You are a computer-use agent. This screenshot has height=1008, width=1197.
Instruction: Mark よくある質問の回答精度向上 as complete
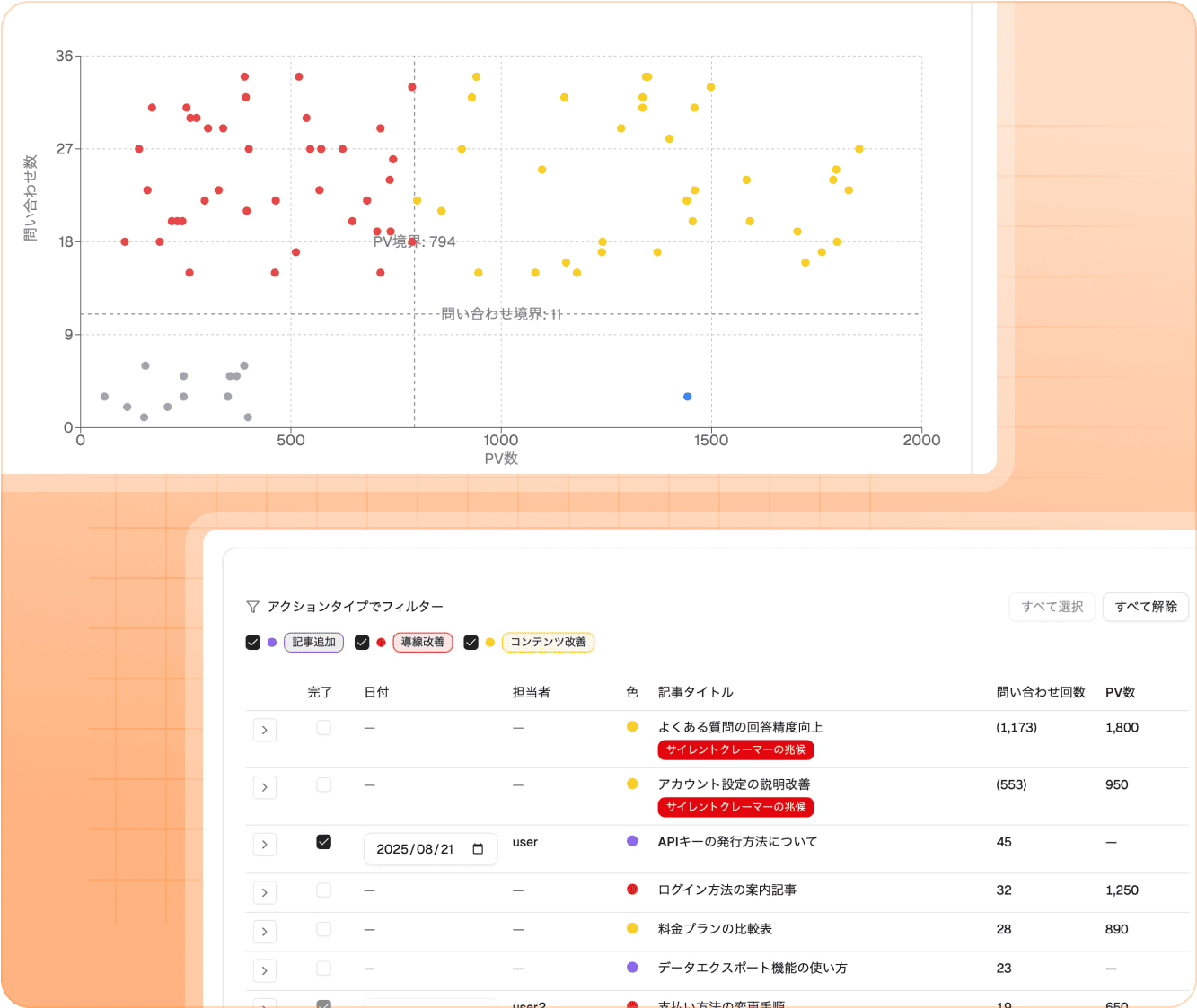tap(324, 728)
